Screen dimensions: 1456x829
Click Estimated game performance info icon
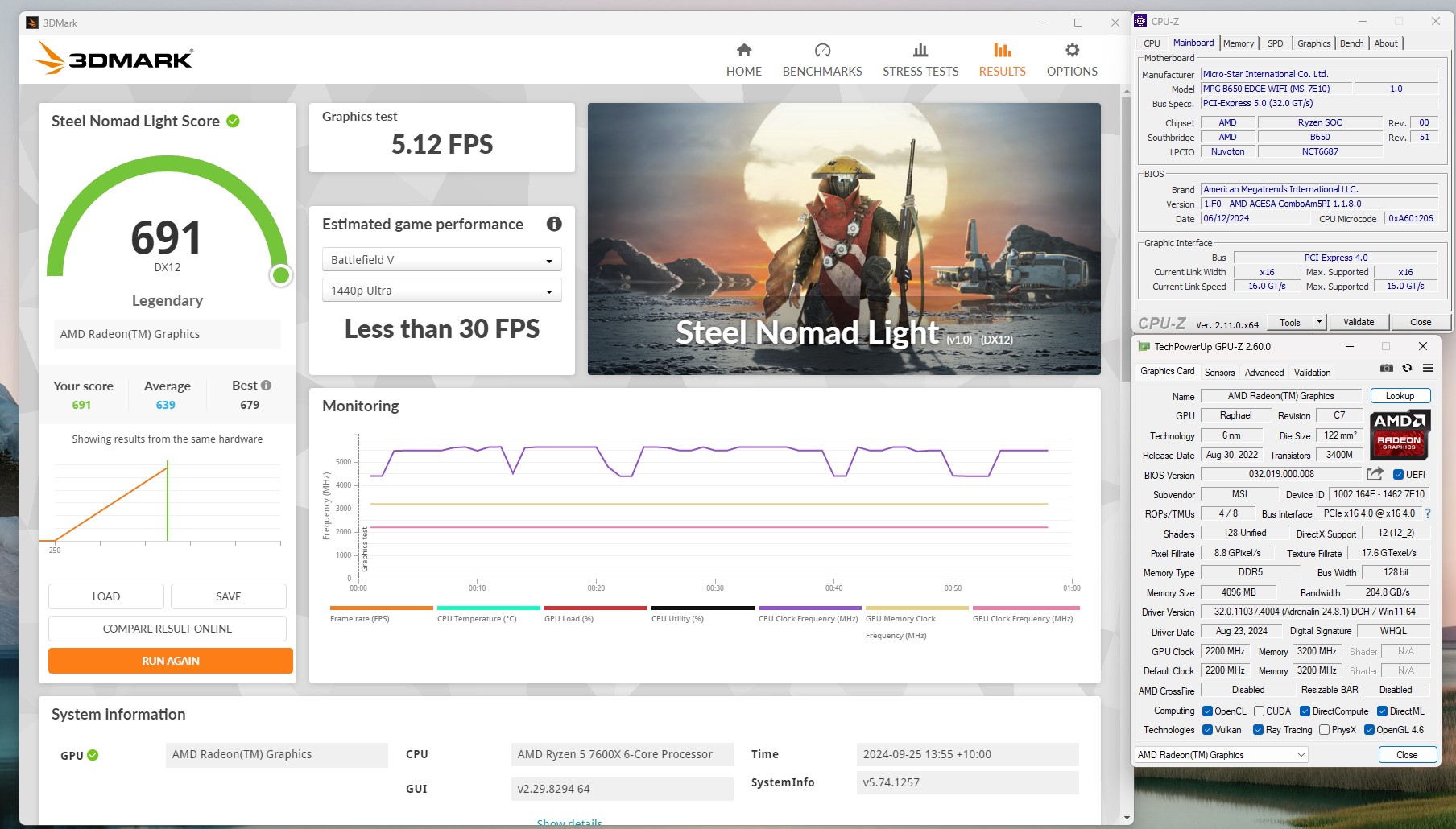pyautogui.click(x=554, y=224)
